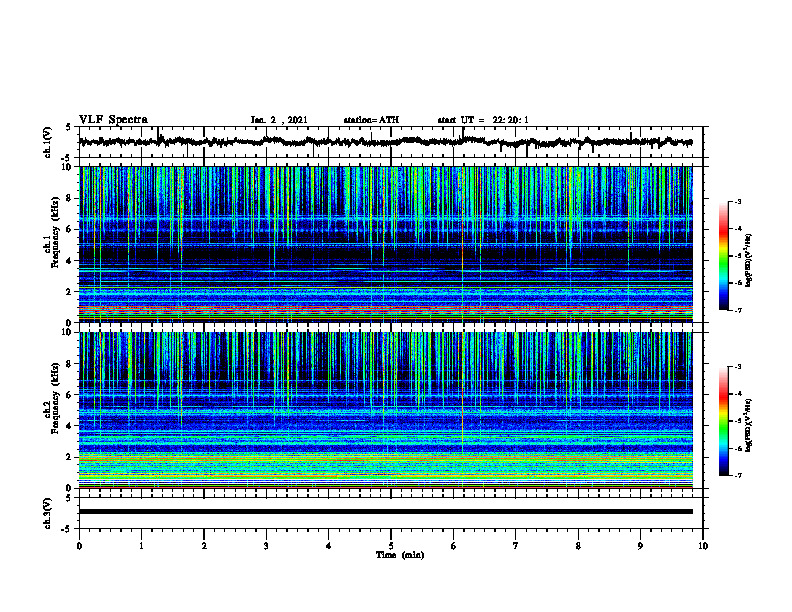Click the time axis tick label "10"
The height and width of the screenshot is (612, 792).
point(703,546)
